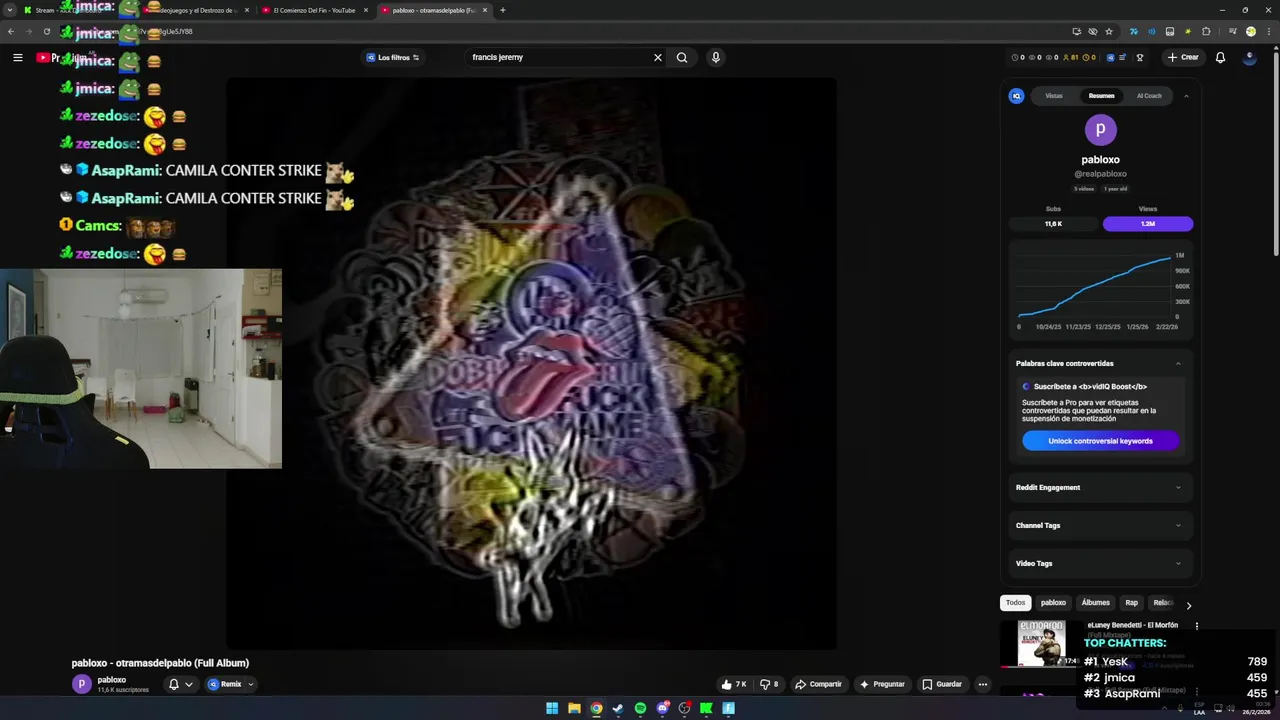This screenshot has width=1280, height=720.
Task: Open notification bell dropdown for pabloxo
Action: [180, 684]
